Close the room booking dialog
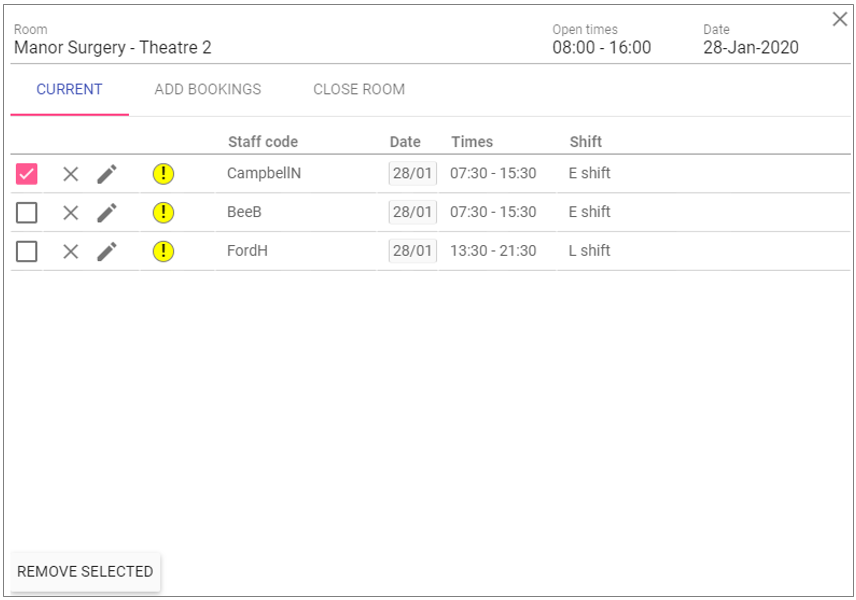 point(840,19)
